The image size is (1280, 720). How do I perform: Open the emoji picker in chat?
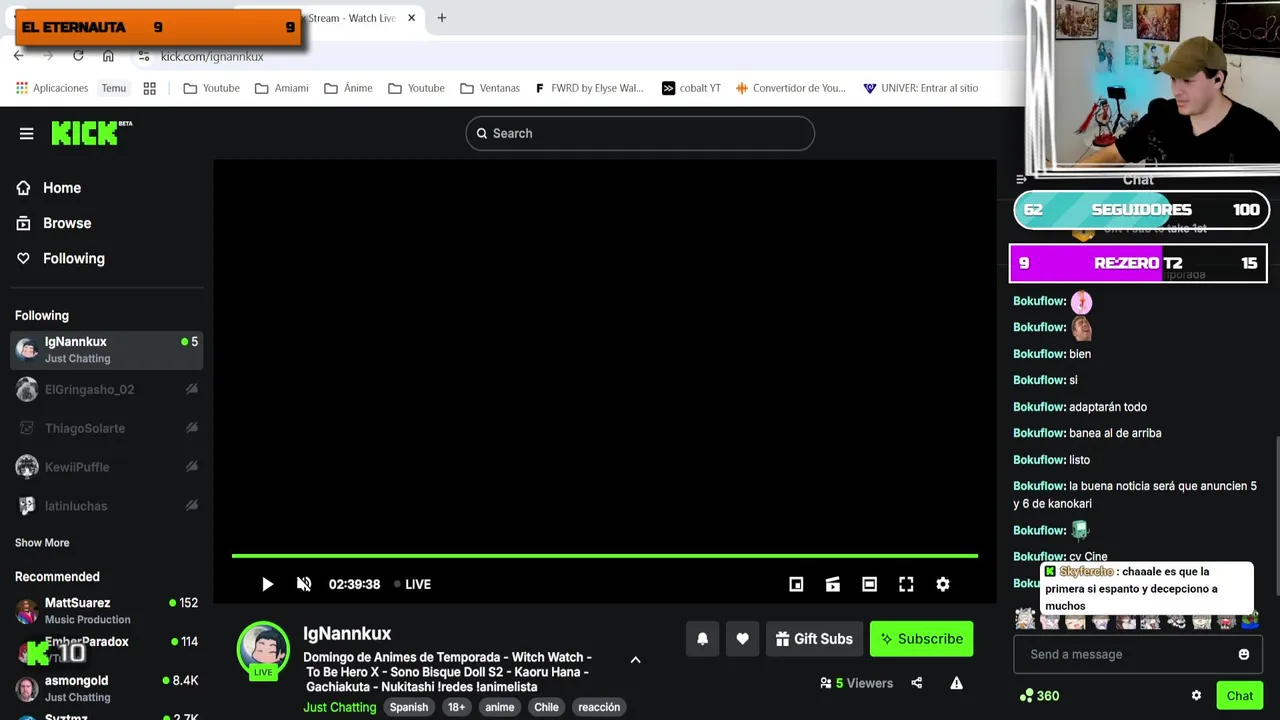pyautogui.click(x=1244, y=654)
